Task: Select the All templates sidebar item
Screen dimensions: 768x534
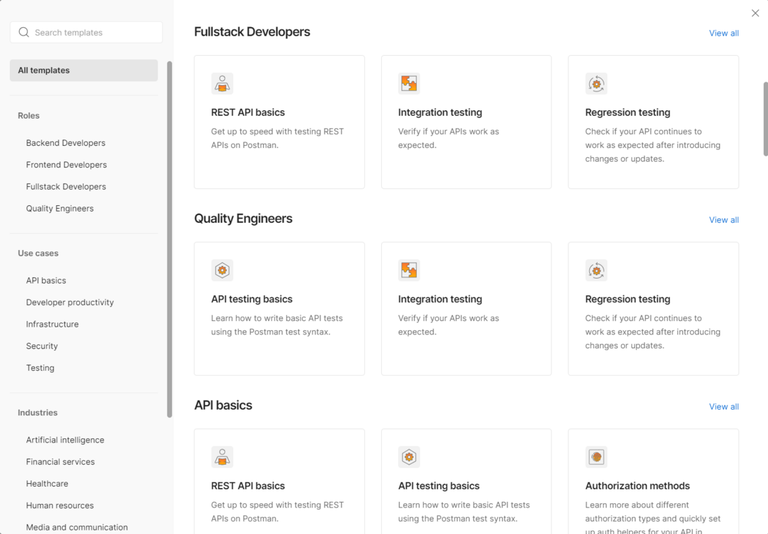Action: click(x=84, y=70)
